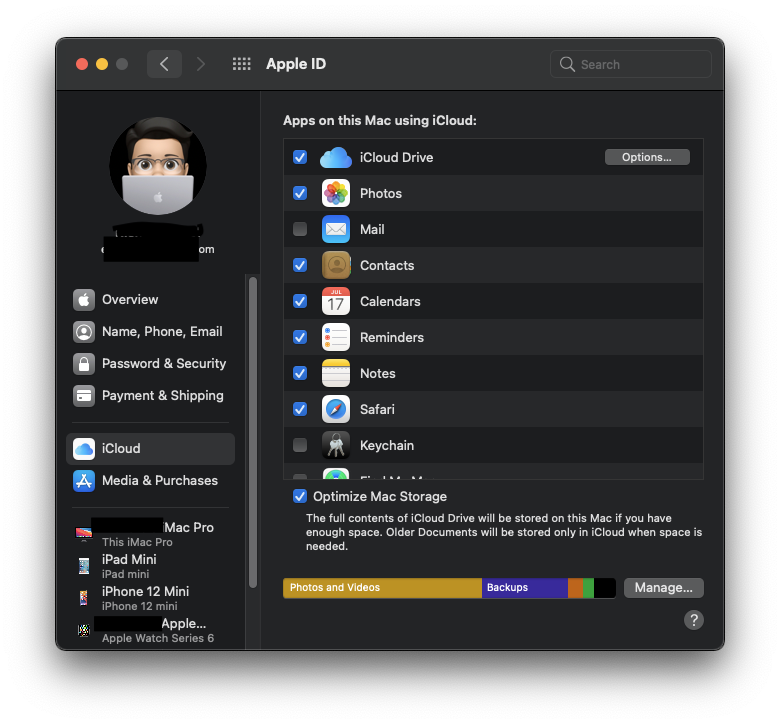The image size is (780, 724).
Task: Click the Manage storage button
Action: (664, 588)
